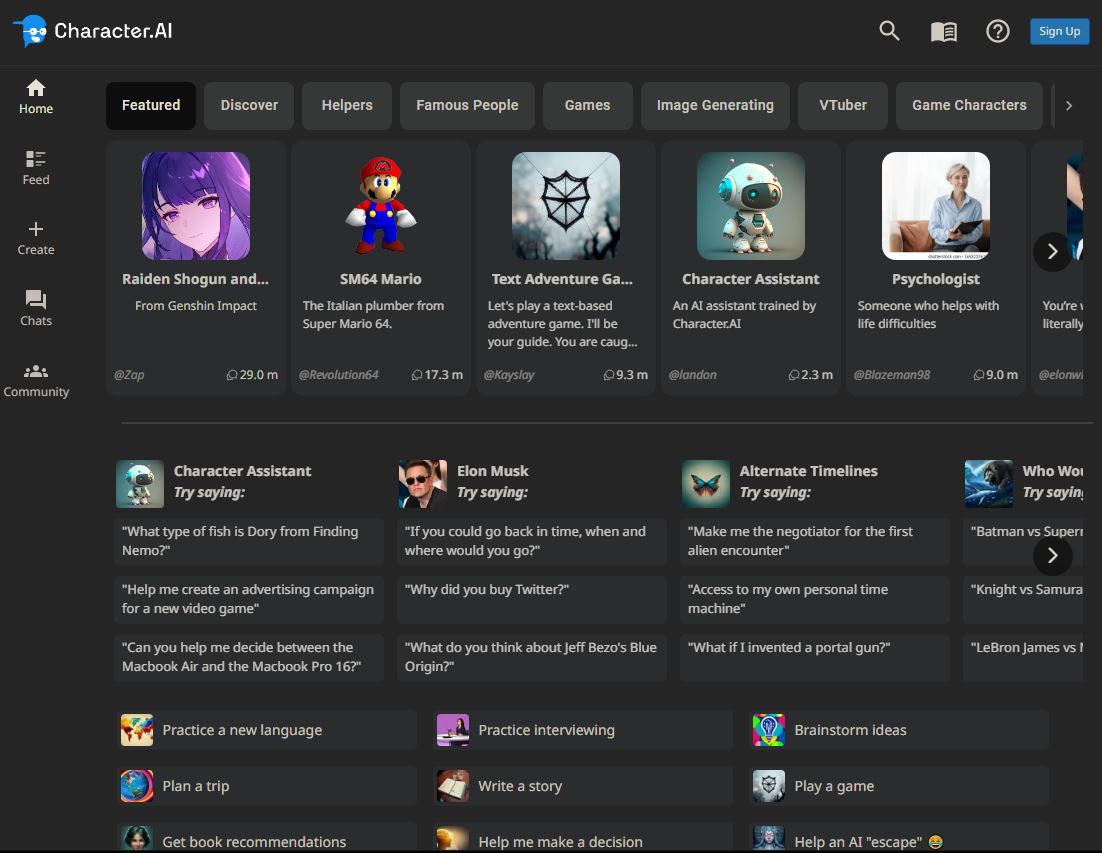Open the Psychologist card photo

[935, 206]
